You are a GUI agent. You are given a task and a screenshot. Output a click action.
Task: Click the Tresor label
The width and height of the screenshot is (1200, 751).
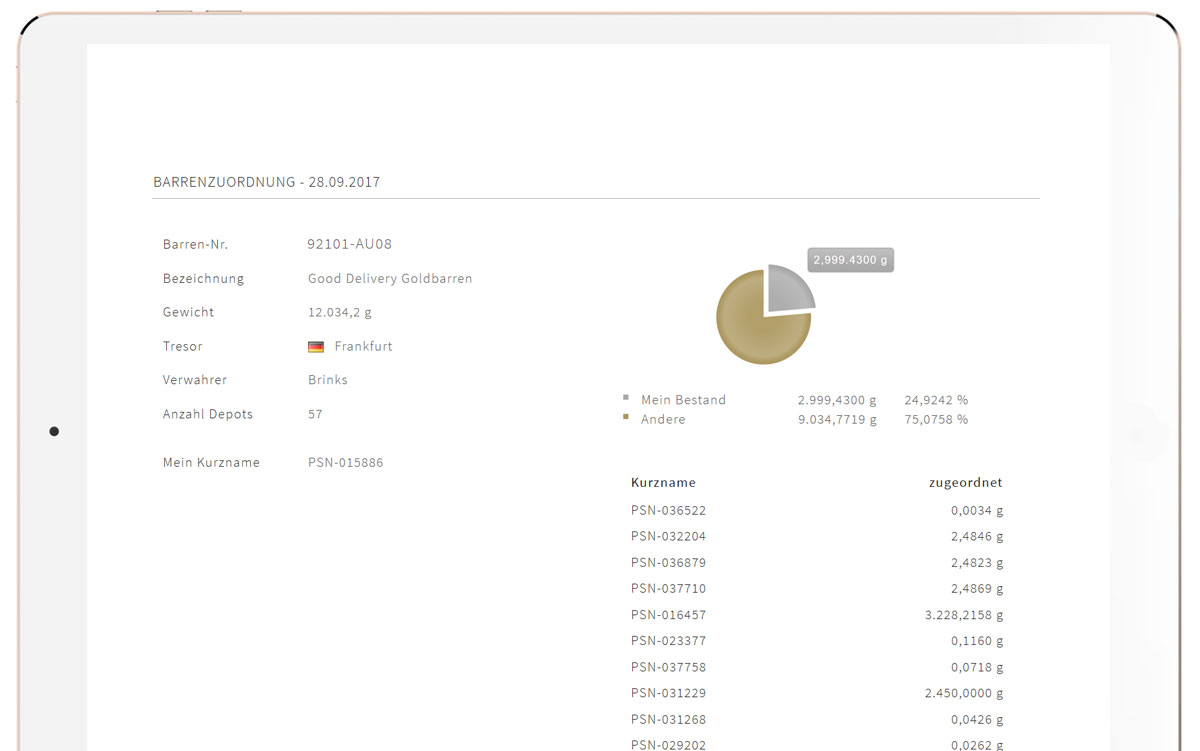(183, 346)
